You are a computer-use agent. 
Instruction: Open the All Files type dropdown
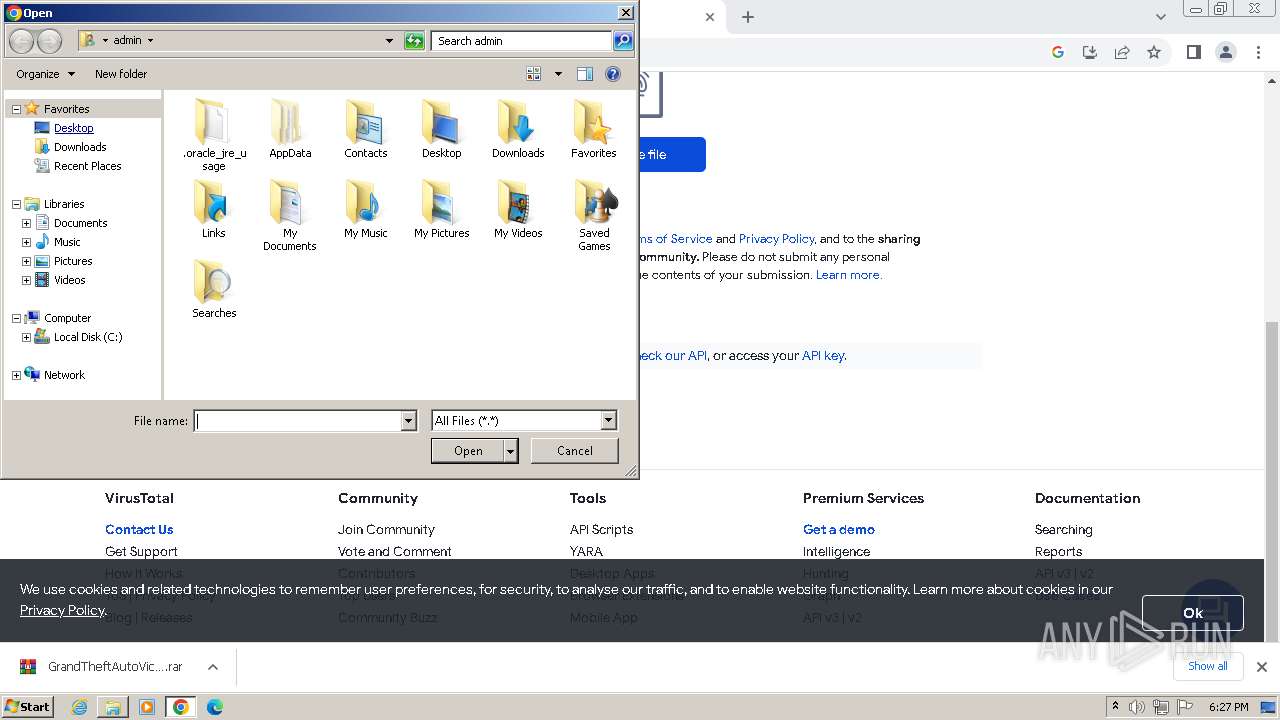pyautogui.click(x=608, y=421)
